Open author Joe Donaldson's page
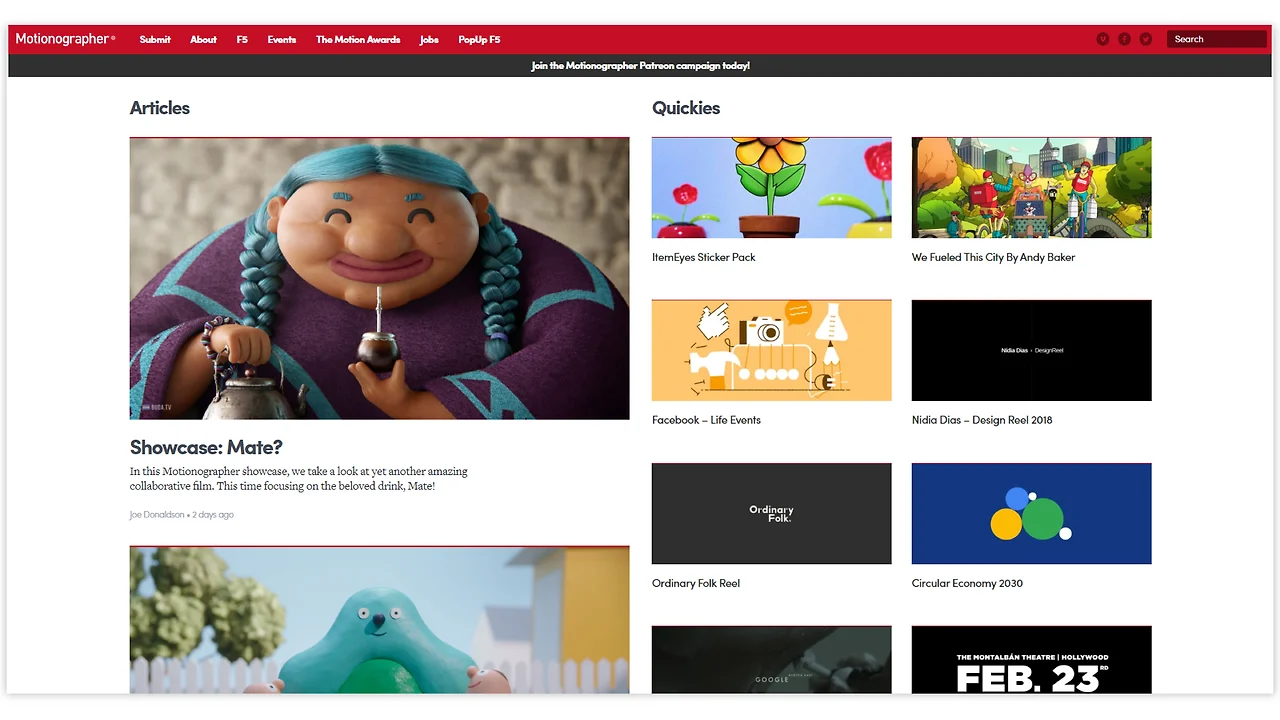 [x=157, y=515]
